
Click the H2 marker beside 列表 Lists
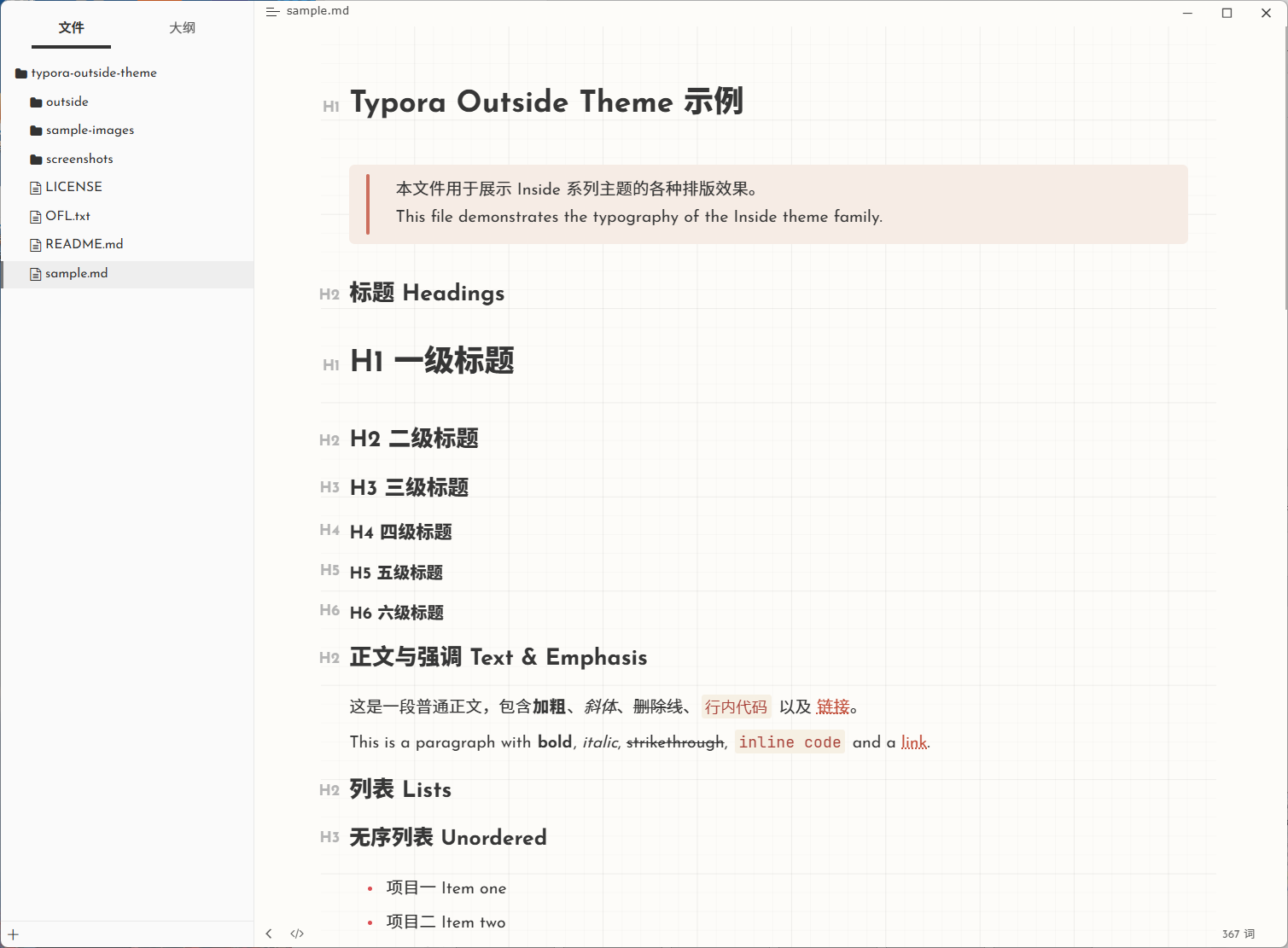(x=329, y=790)
